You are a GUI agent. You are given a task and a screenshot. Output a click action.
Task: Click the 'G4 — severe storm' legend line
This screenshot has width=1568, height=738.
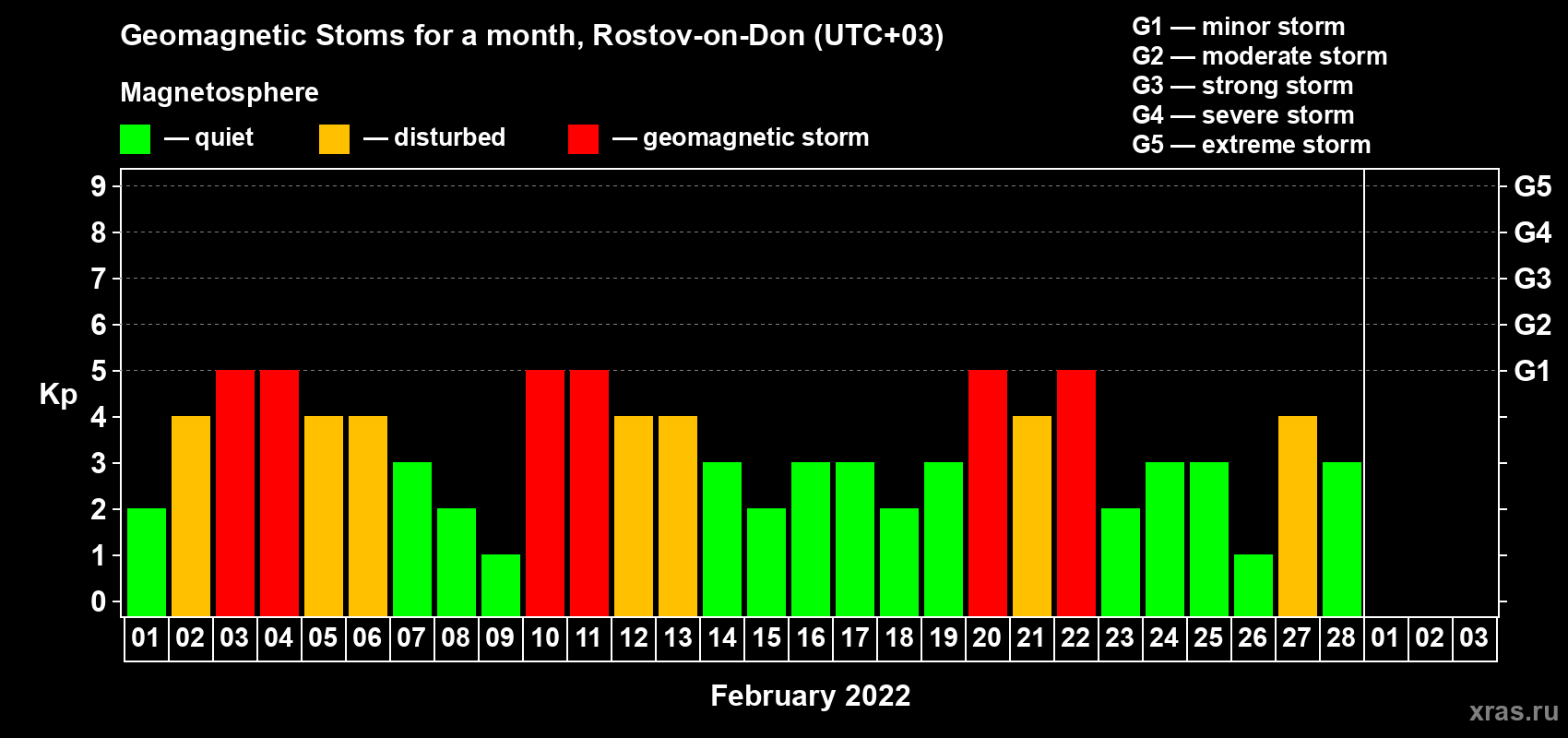pyautogui.click(x=1243, y=115)
